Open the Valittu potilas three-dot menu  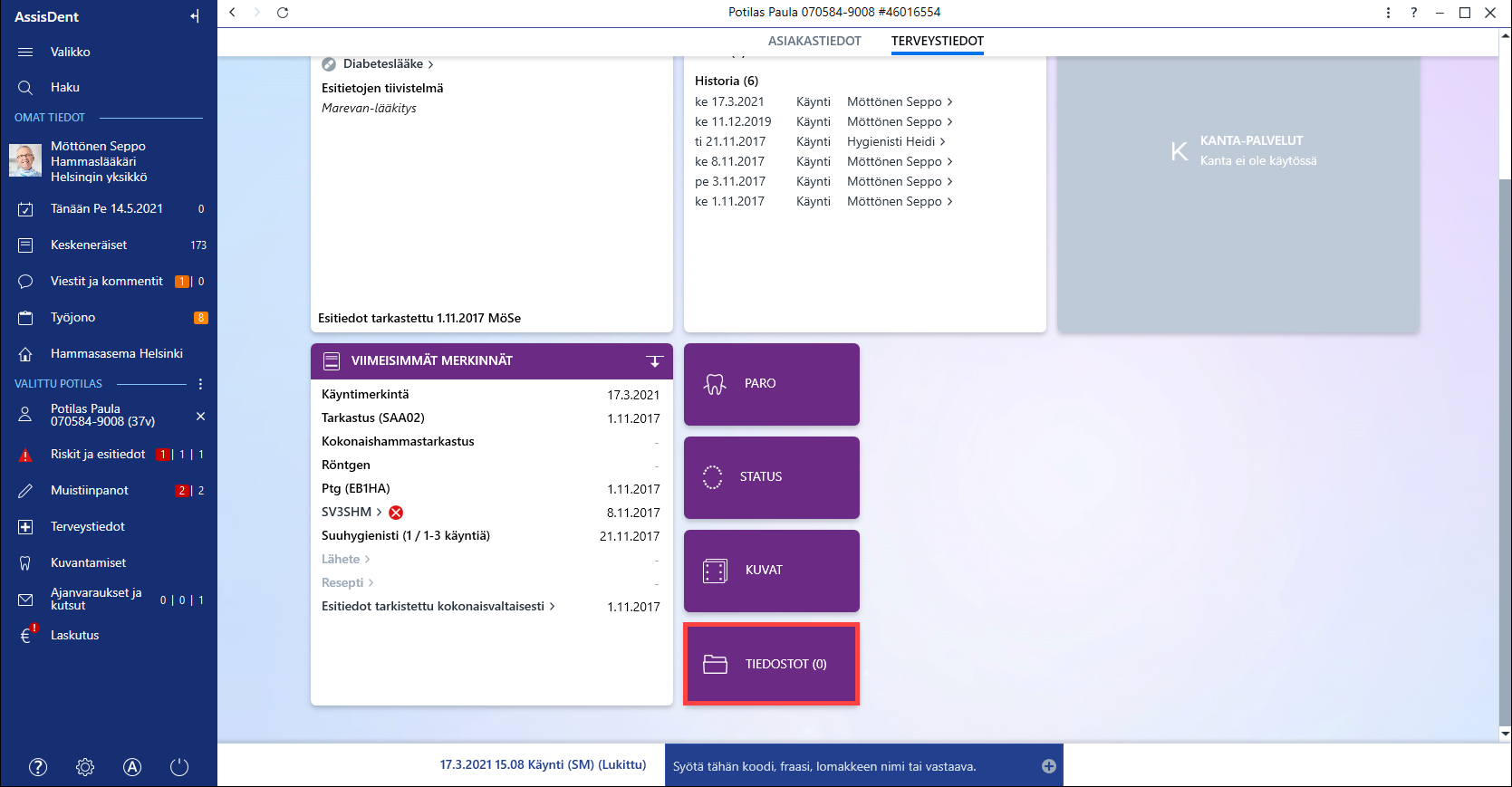pos(200,384)
